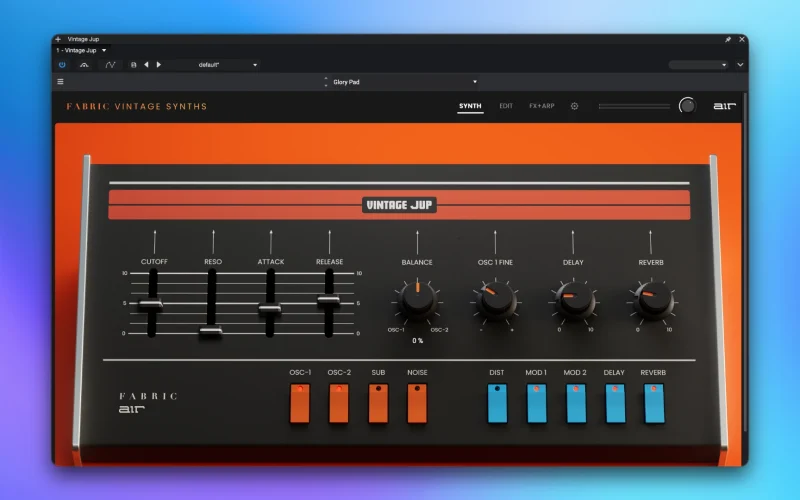Pin the plugin window
This screenshot has height=500, width=800.
728,39
